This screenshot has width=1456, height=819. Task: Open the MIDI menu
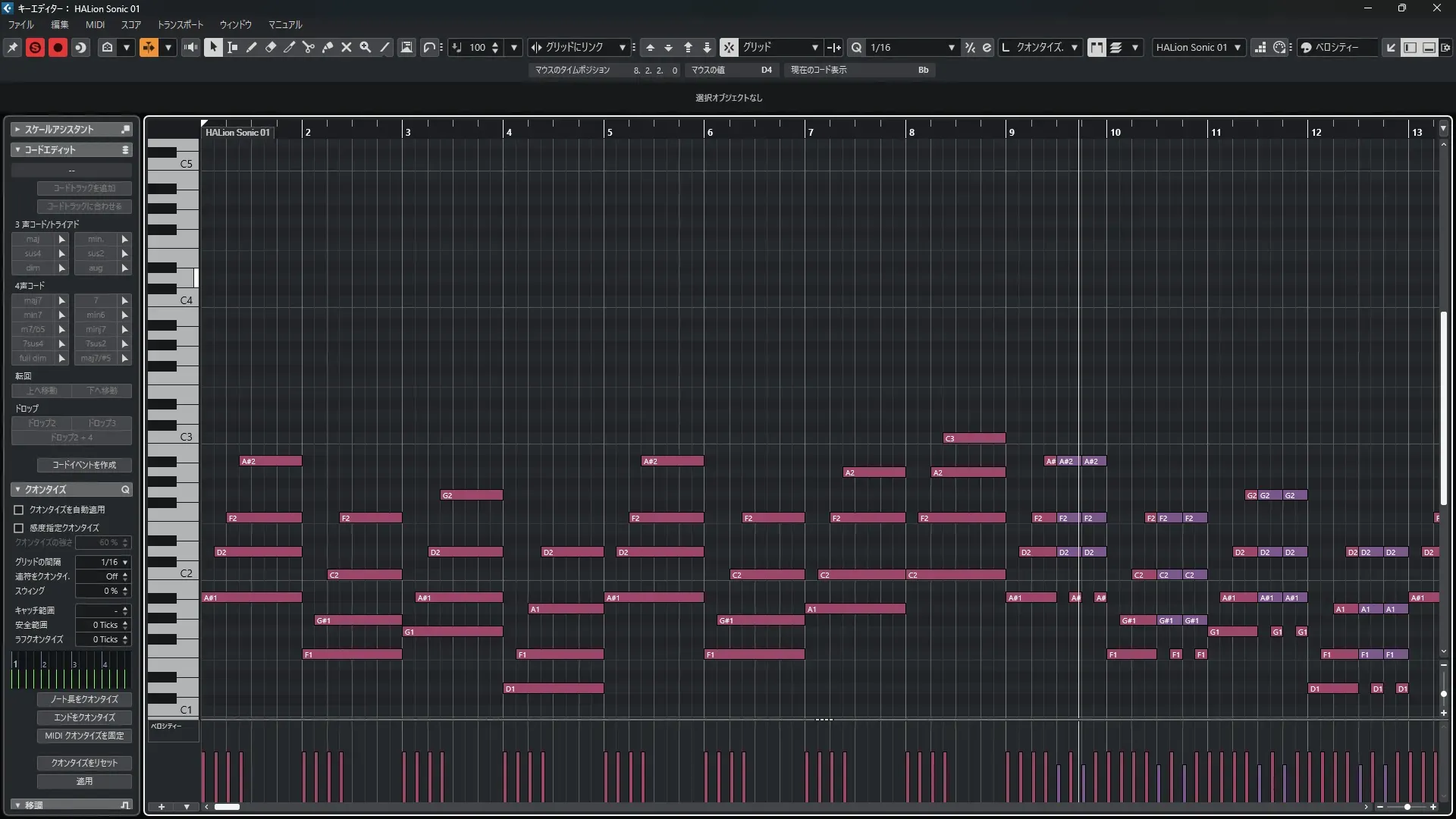pos(95,24)
